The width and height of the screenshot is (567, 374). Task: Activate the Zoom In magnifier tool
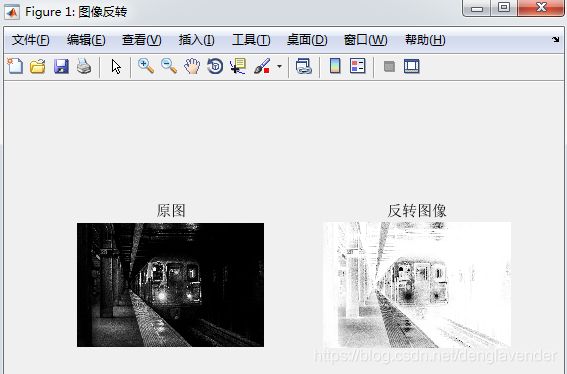[x=146, y=66]
